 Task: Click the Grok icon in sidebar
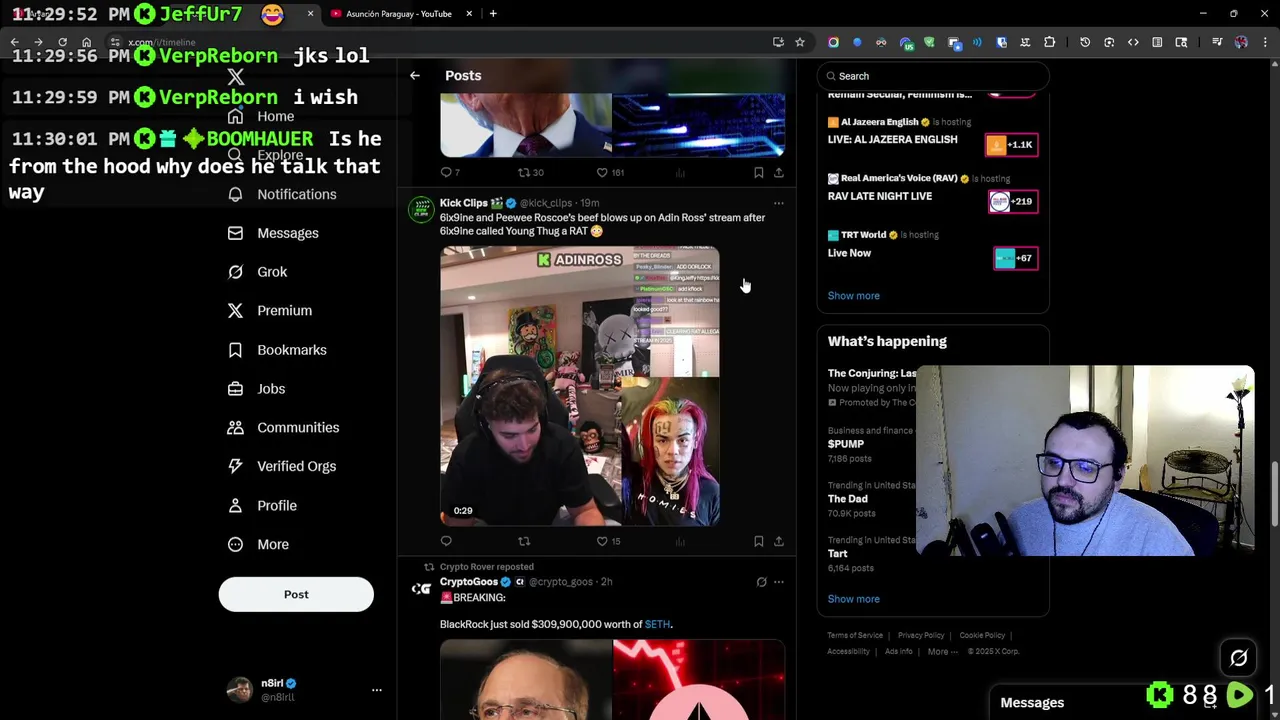pos(235,272)
